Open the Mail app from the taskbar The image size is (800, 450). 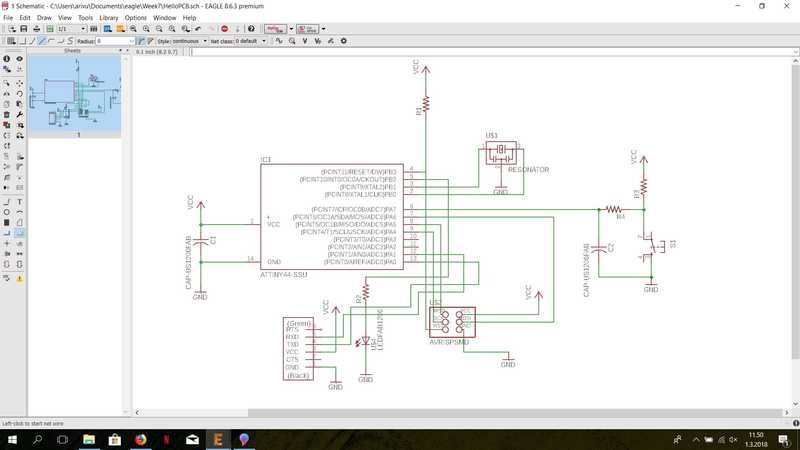(x=192, y=439)
